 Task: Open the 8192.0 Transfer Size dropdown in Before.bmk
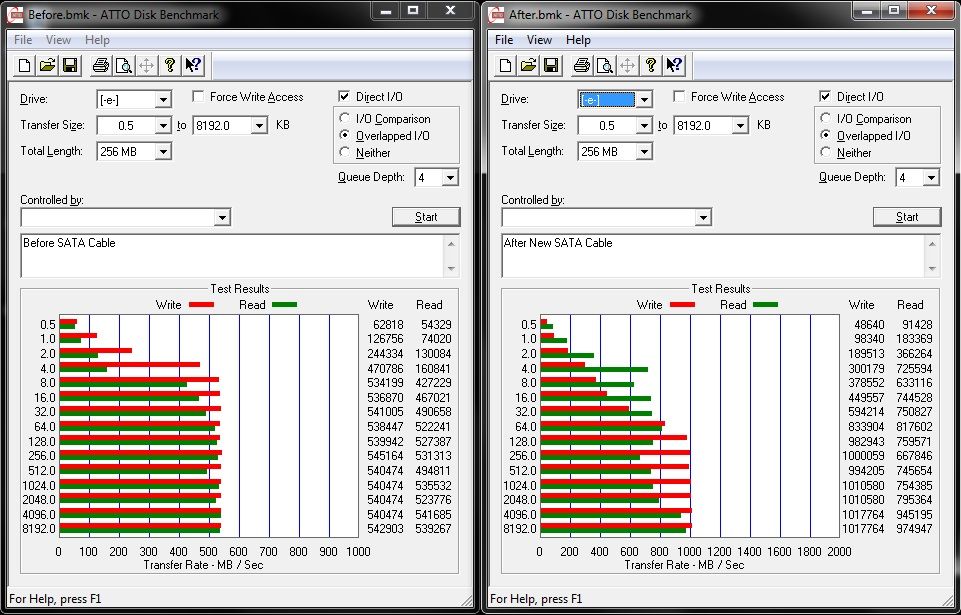(259, 126)
